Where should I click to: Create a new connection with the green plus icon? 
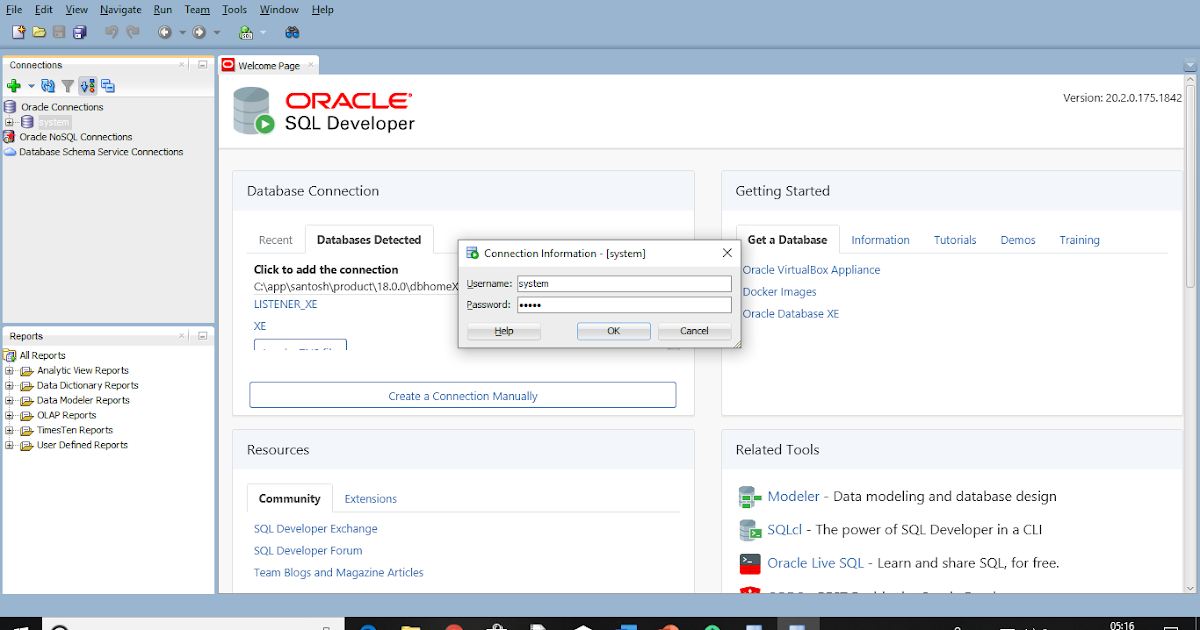[14, 86]
